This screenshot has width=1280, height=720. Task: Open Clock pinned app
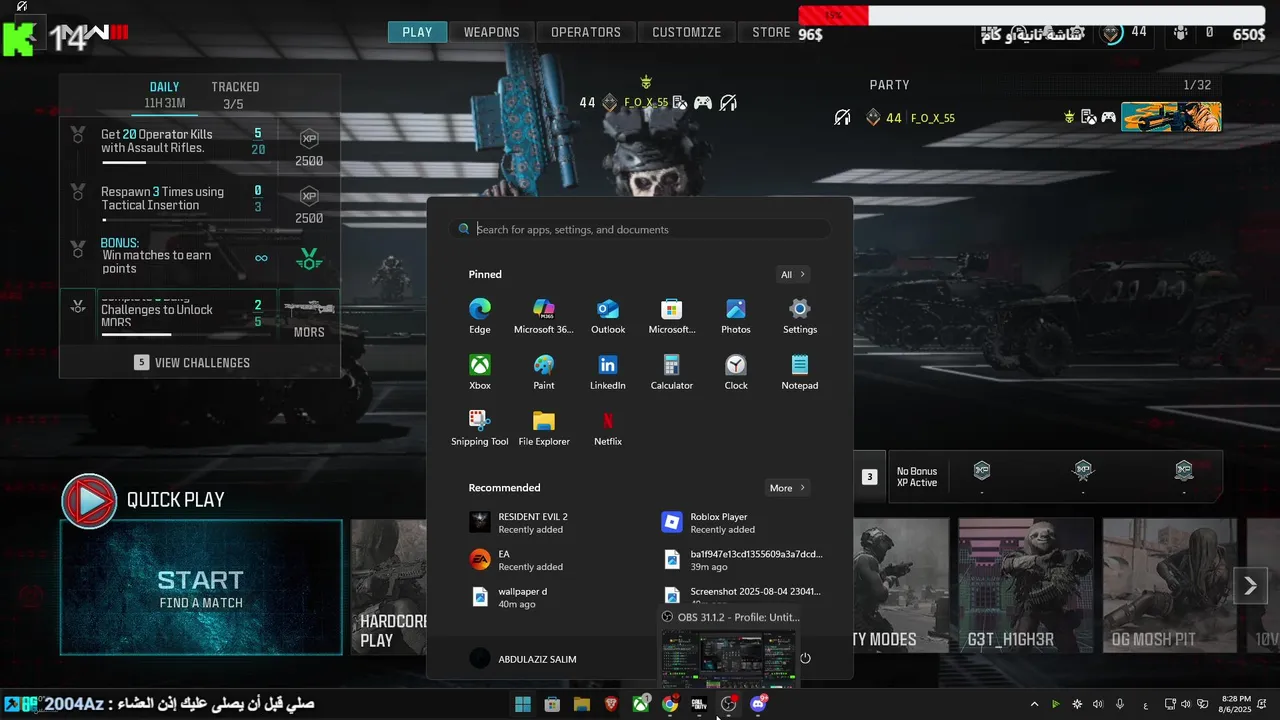point(736,372)
